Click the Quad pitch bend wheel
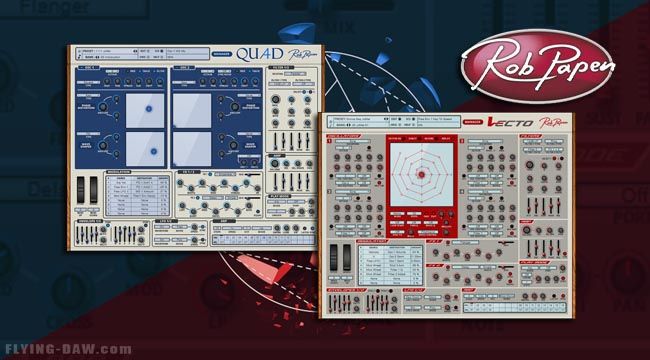Screen dimensions: 650x360 [81, 190]
